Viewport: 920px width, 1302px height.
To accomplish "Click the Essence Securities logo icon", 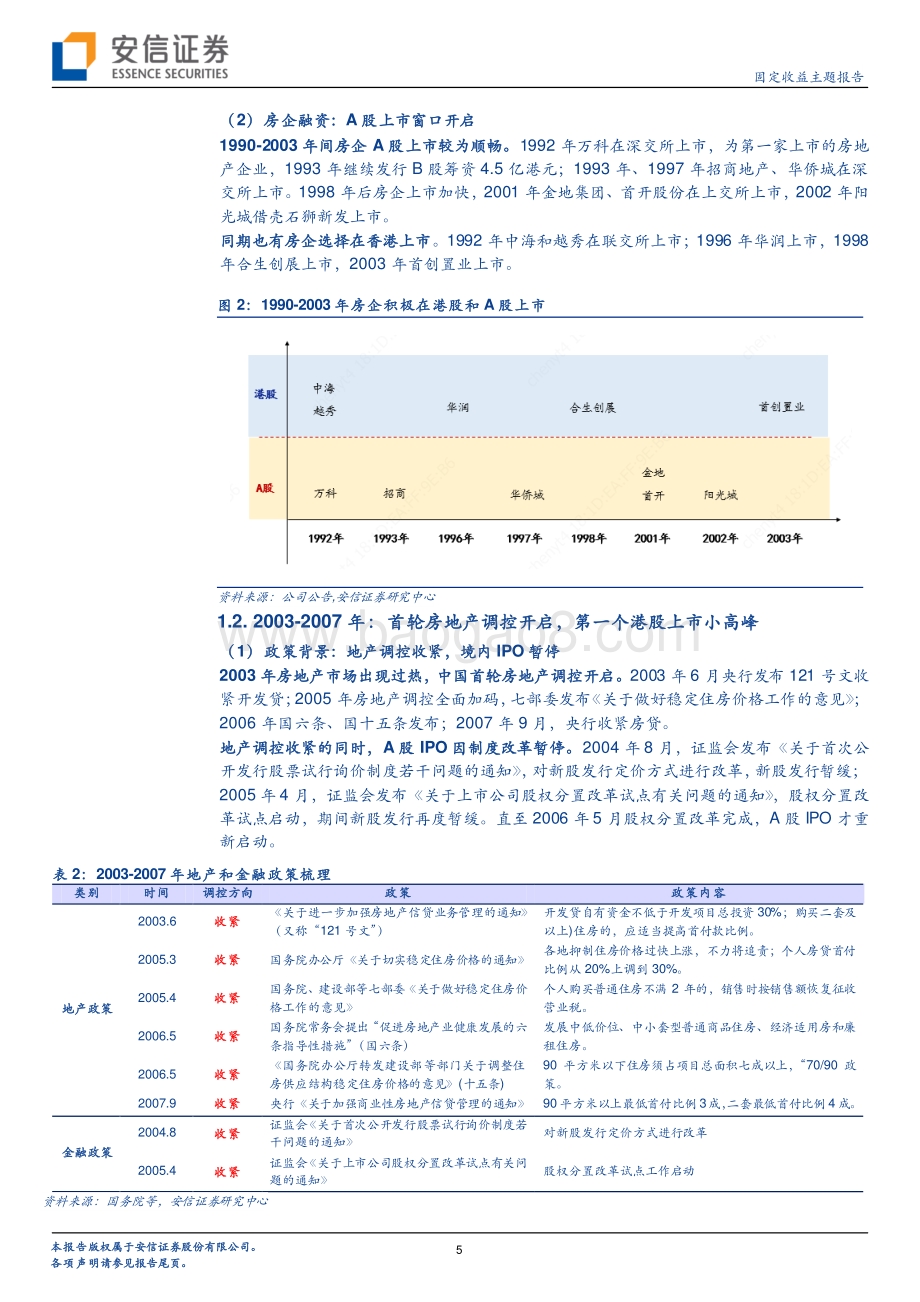I will [x=74, y=56].
